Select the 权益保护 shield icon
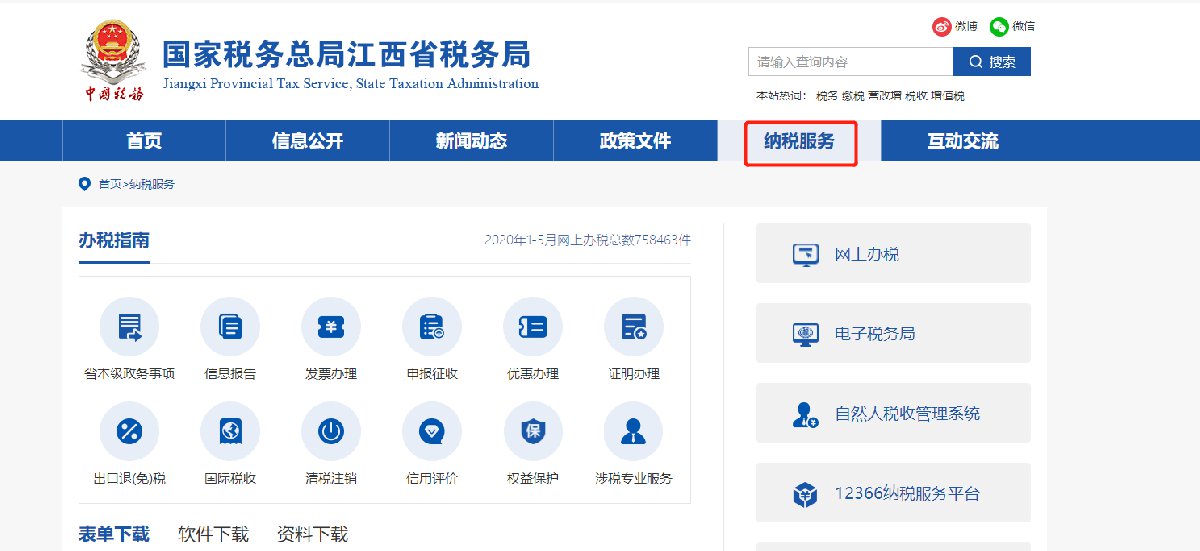The height and width of the screenshot is (551, 1200). click(533, 432)
